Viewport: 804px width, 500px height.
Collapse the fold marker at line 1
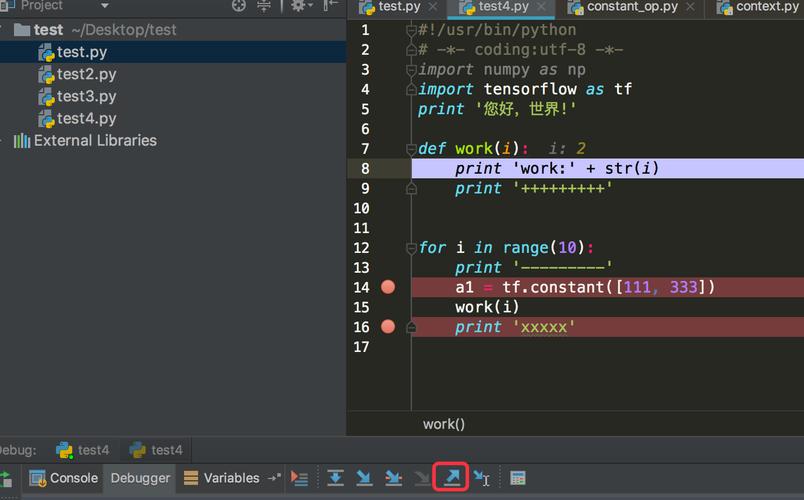point(411,30)
